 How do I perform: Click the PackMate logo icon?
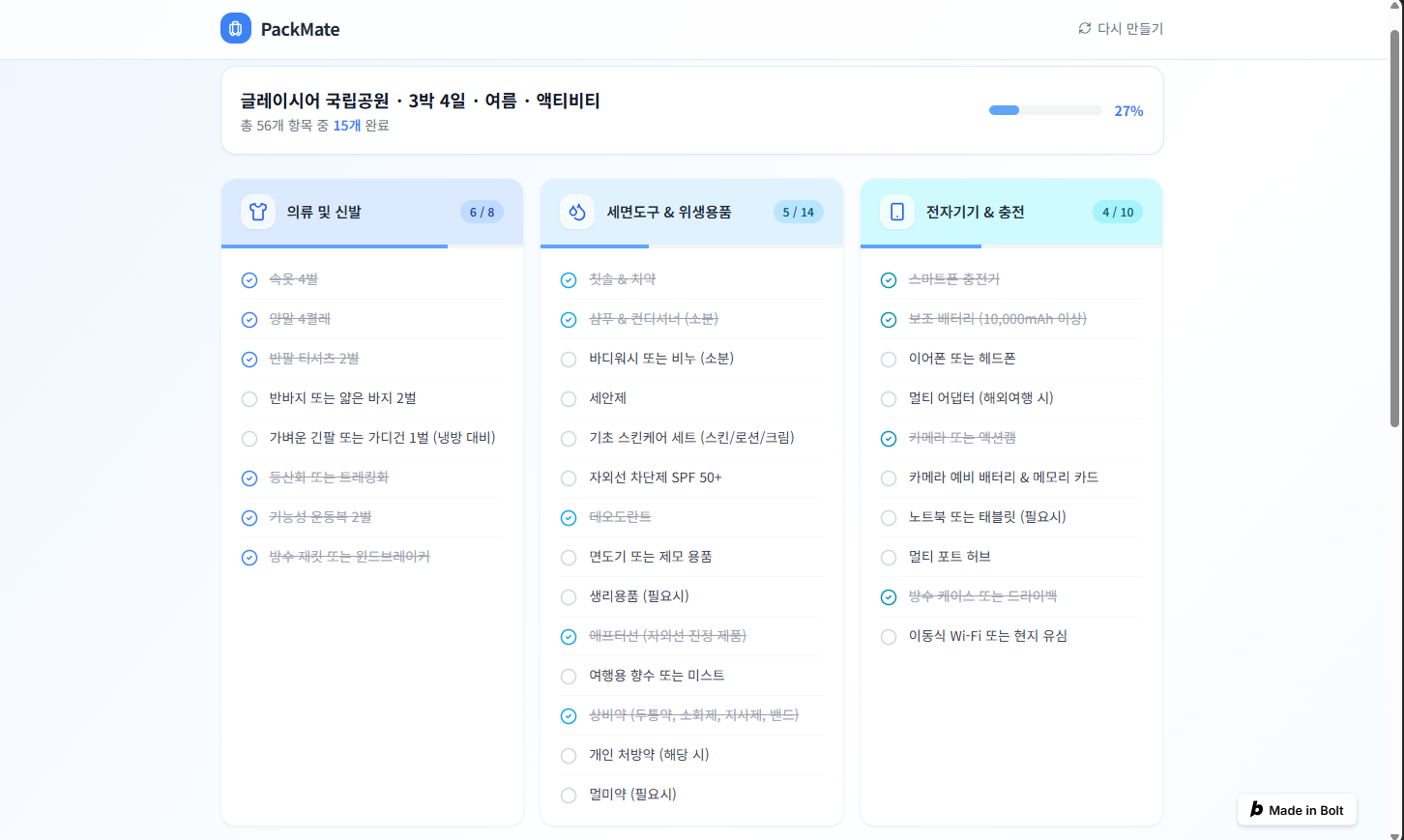pyautogui.click(x=236, y=28)
